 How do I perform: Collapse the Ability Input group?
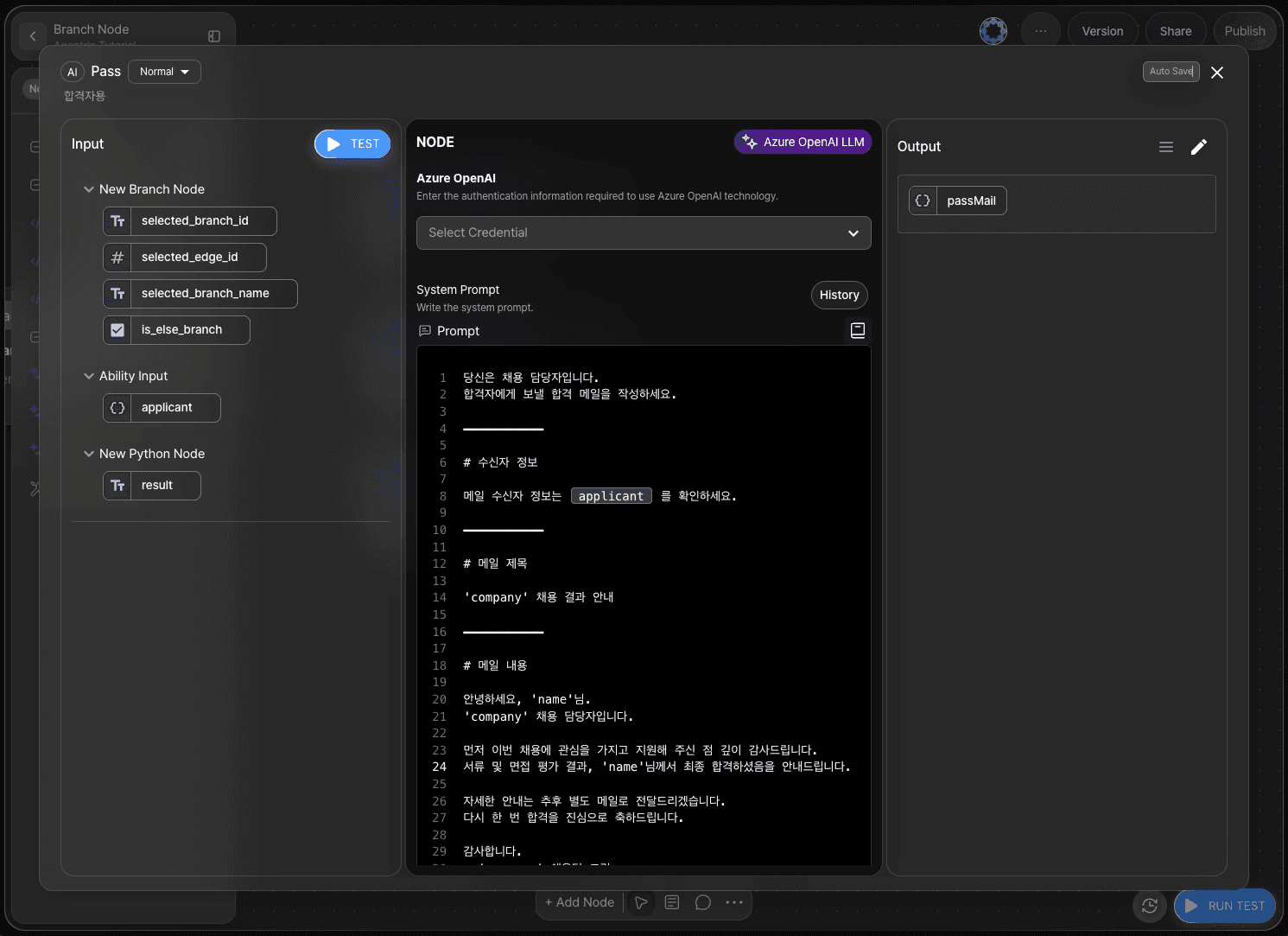tap(88, 376)
